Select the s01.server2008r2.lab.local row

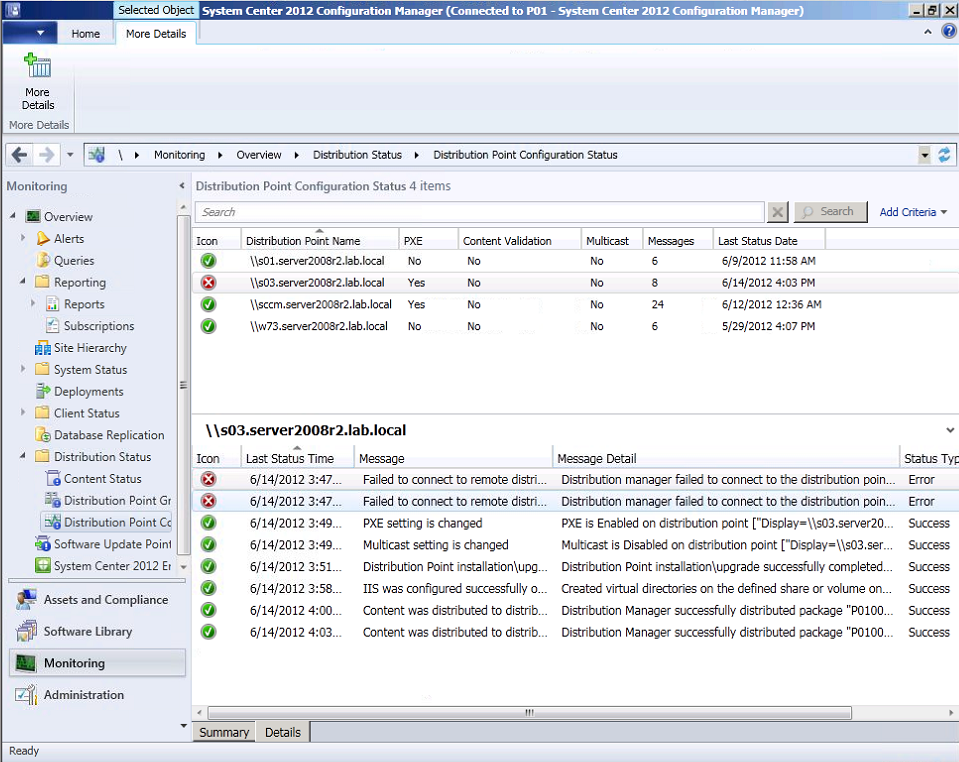[x=575, y=261]
